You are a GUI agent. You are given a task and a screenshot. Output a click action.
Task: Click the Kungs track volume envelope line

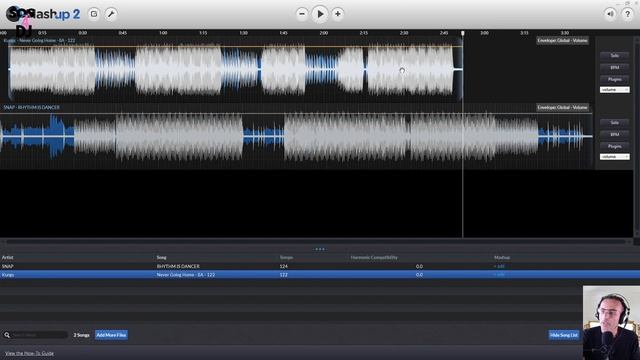click(x=235, y=46)
